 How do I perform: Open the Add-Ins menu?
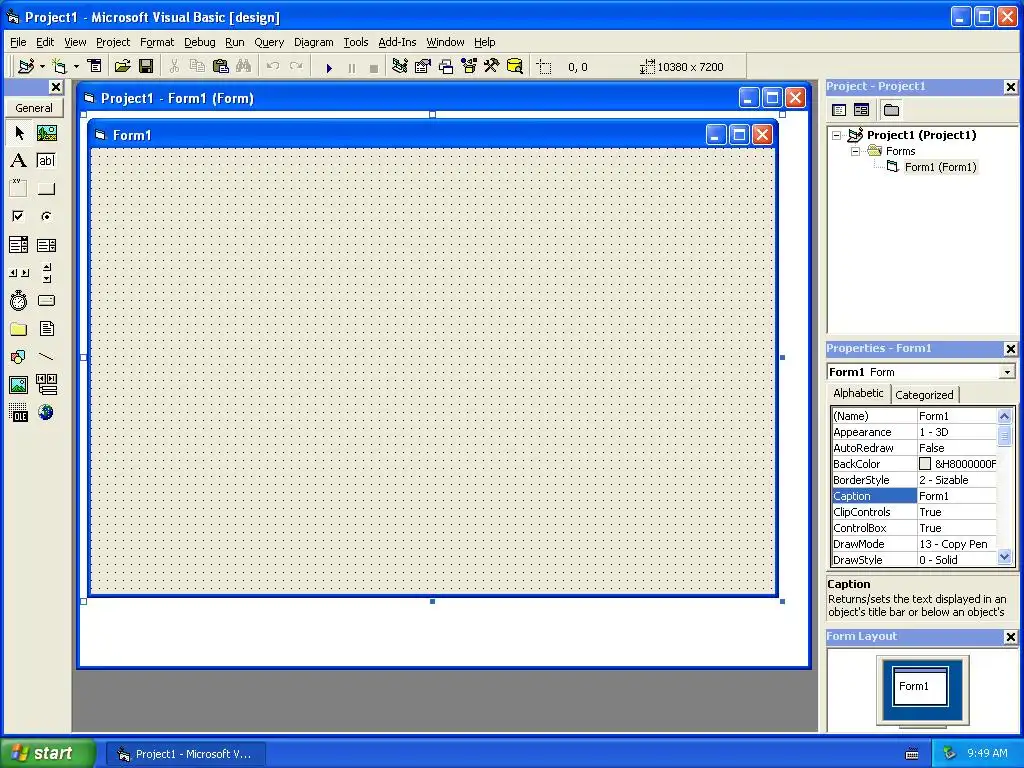pos(397,42)
